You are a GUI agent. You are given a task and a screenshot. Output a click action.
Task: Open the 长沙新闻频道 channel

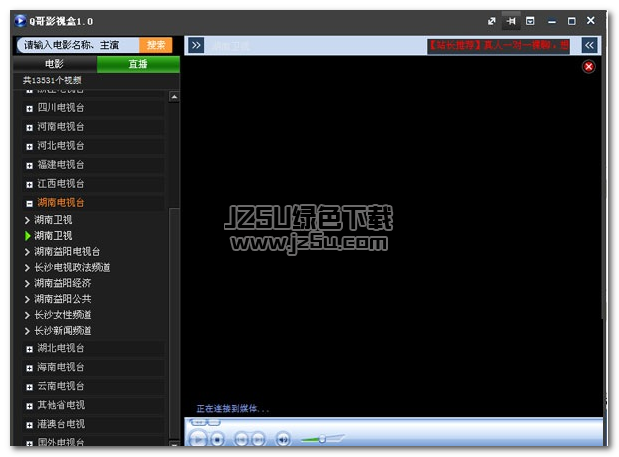(62, 331)
